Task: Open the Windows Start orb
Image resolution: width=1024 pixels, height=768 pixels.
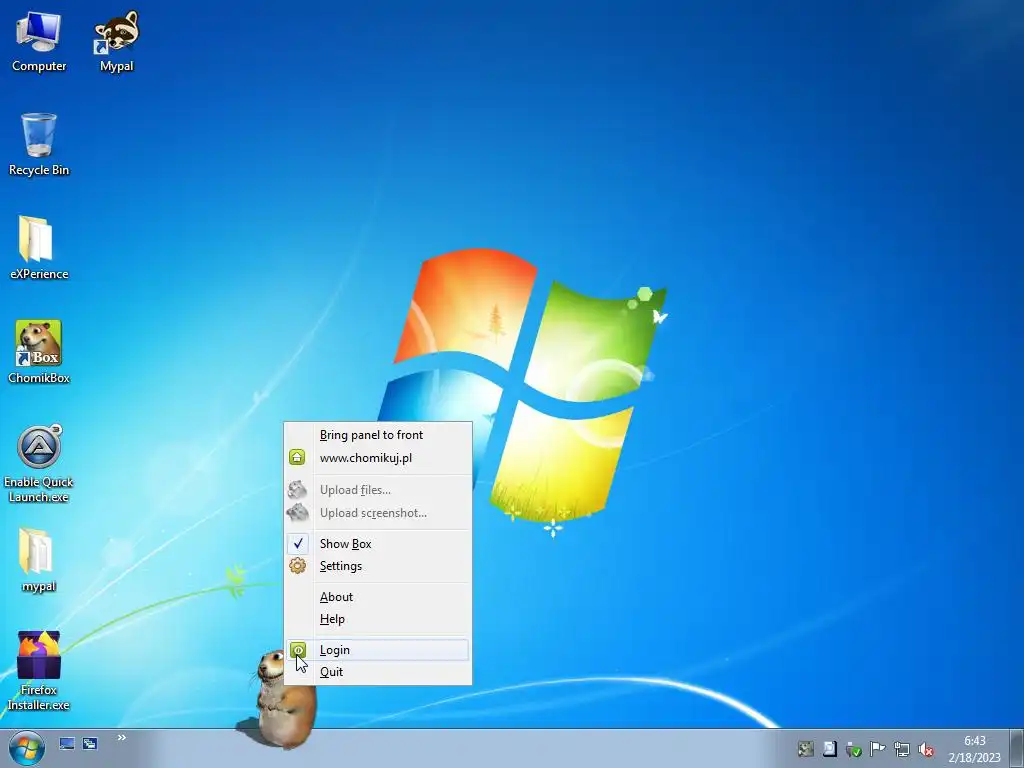Action: pyautogui.click(x=27, y=748)
